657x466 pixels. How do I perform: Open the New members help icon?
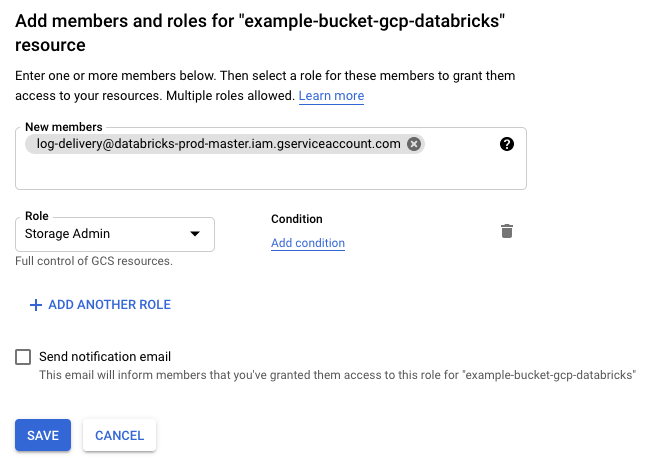click(x=507, y=144)
